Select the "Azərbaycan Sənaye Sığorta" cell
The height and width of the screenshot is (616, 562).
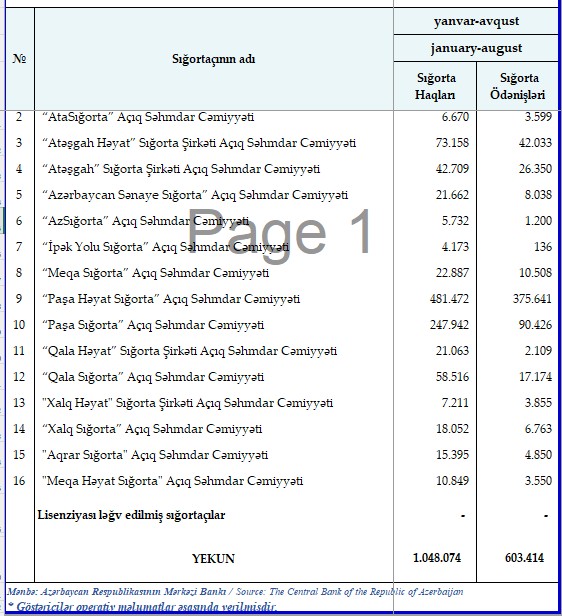(195, 195)
